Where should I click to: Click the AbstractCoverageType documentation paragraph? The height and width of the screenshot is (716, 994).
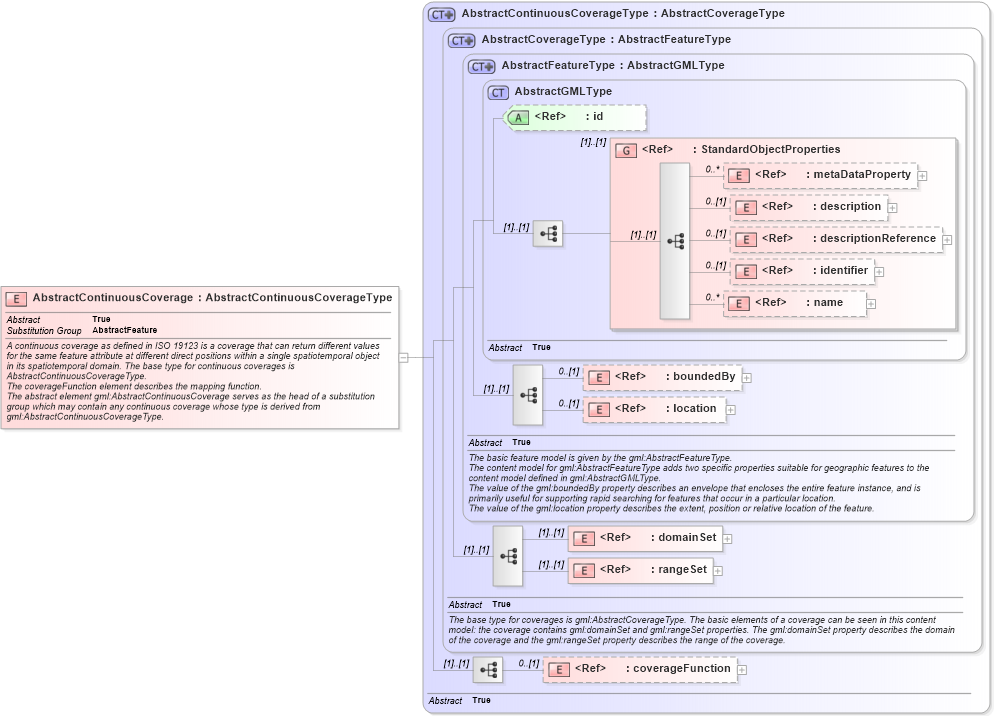point(701,630)
